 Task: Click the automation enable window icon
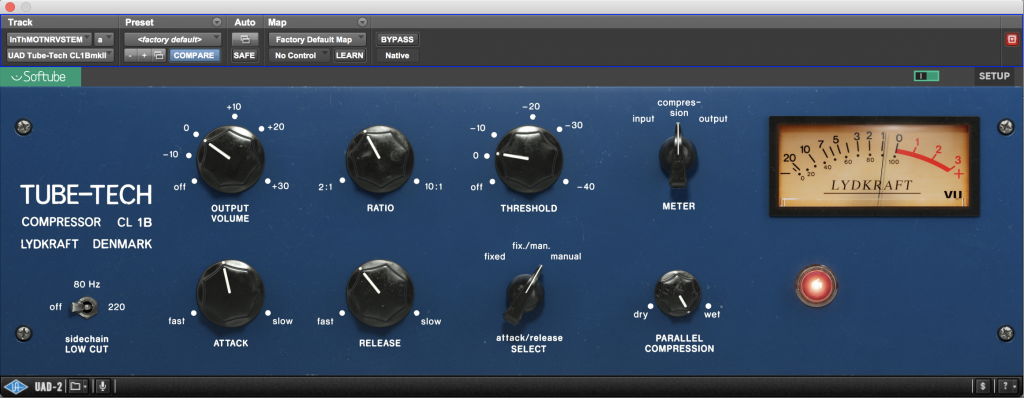point(245,39)
